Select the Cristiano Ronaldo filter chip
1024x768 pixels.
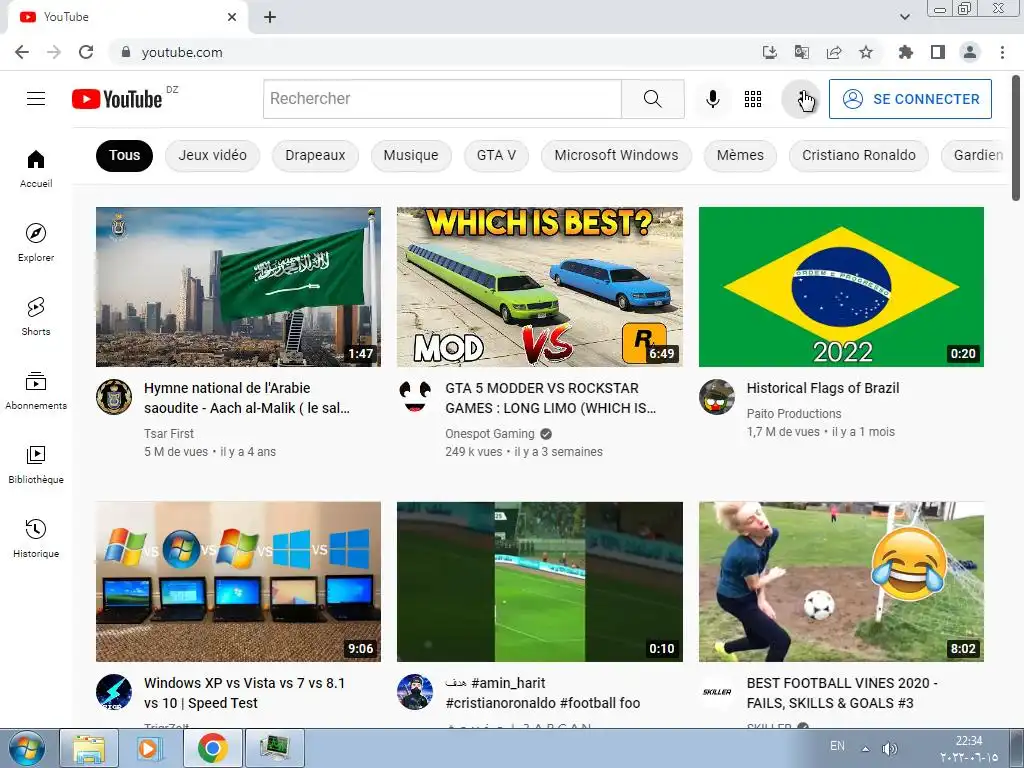[x=859, y=155]
